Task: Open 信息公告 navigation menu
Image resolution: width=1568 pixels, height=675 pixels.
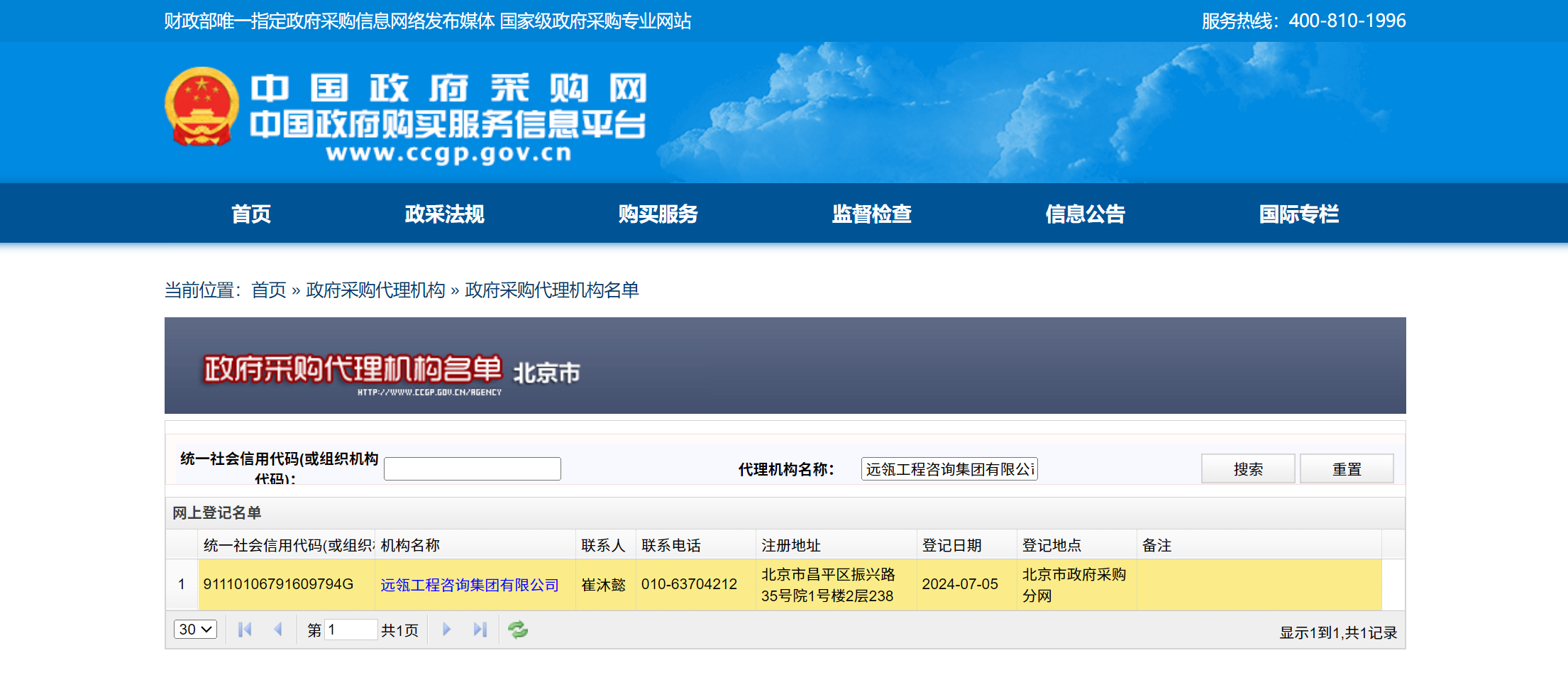Action: point(1085,214)
